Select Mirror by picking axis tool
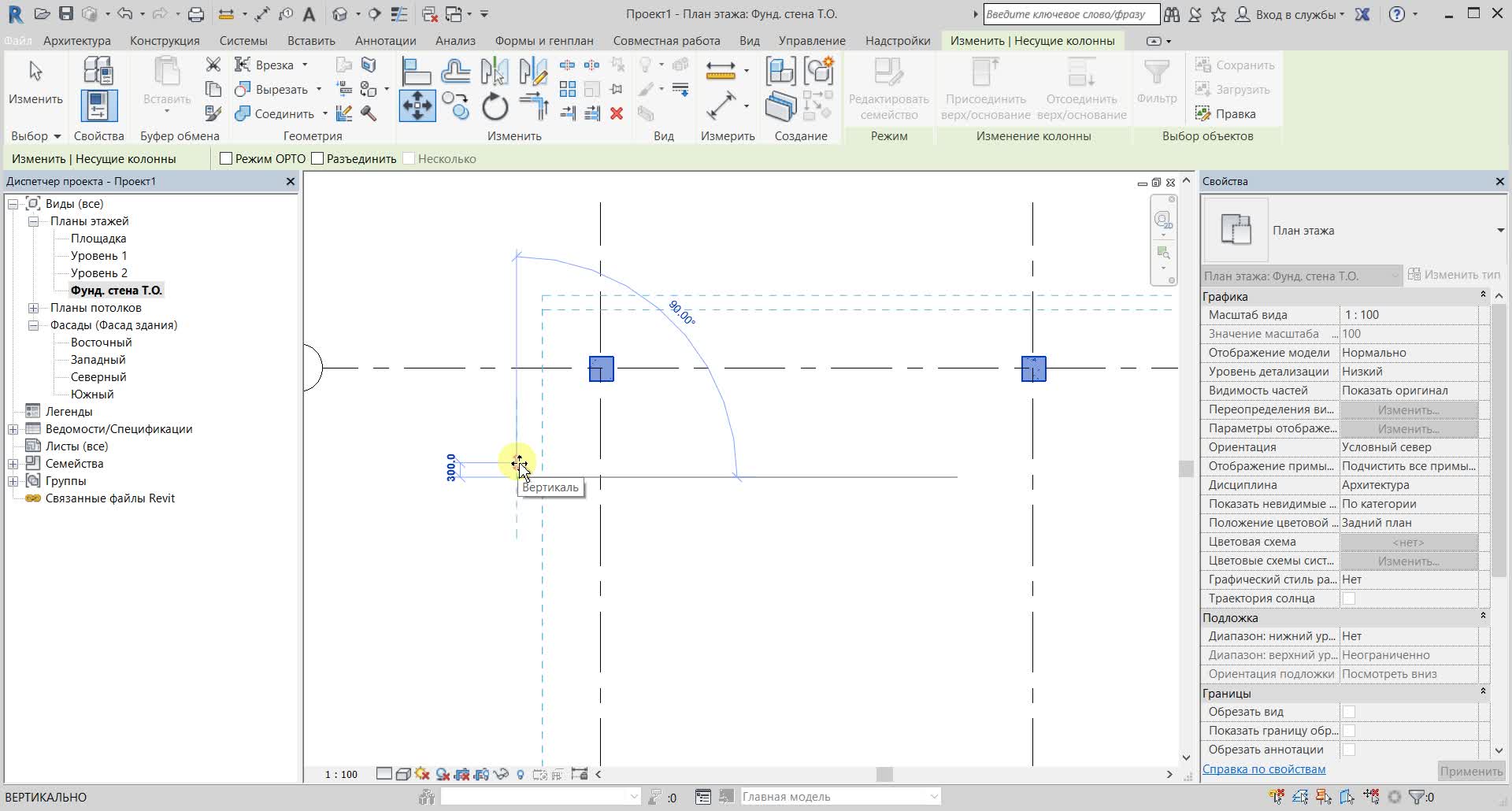This screenshot has height=811, width=1512. point(495,72)
